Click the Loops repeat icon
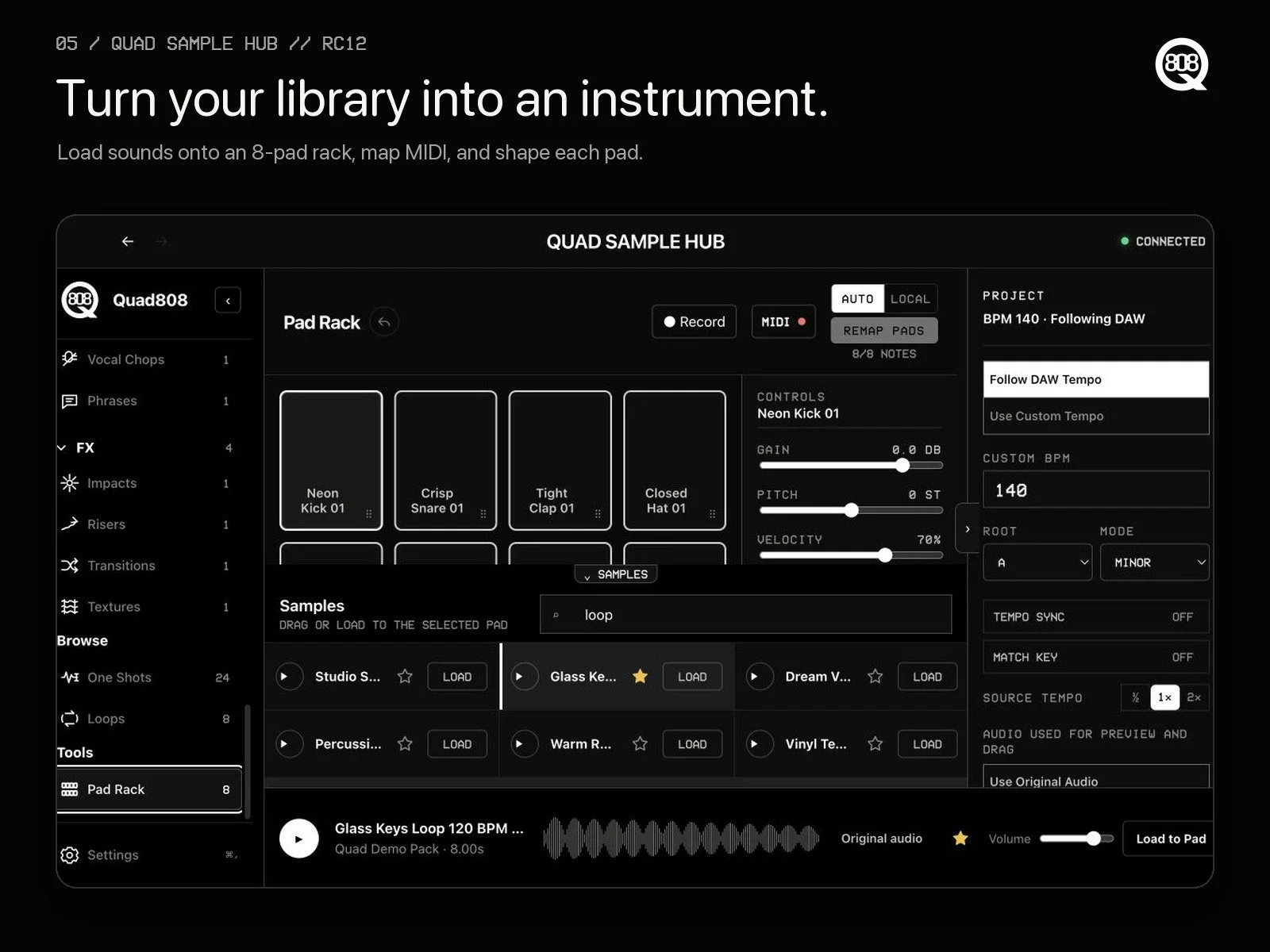This screenshot has height=952, width=1270. tap(70, 719)
